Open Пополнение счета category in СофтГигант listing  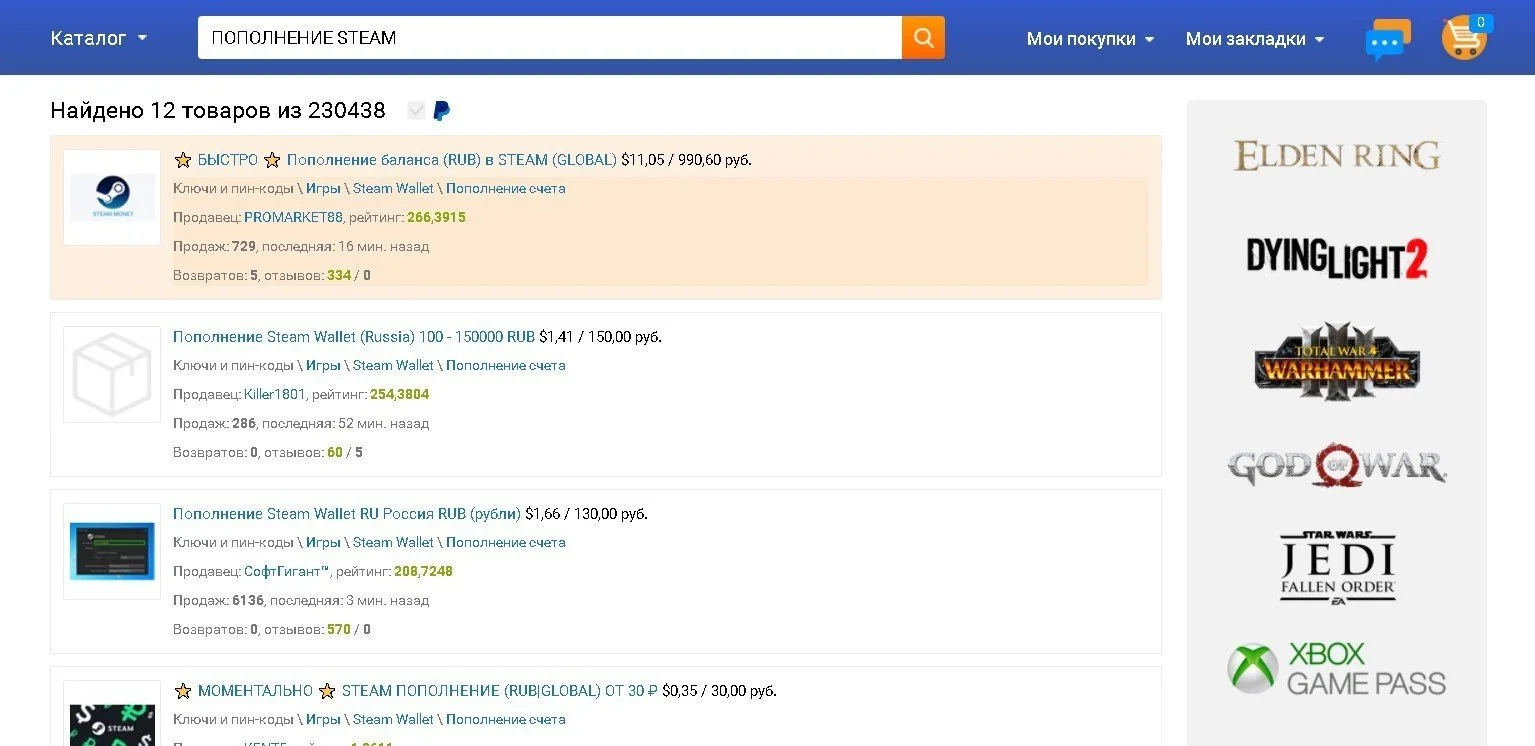(x=506, y=542)
